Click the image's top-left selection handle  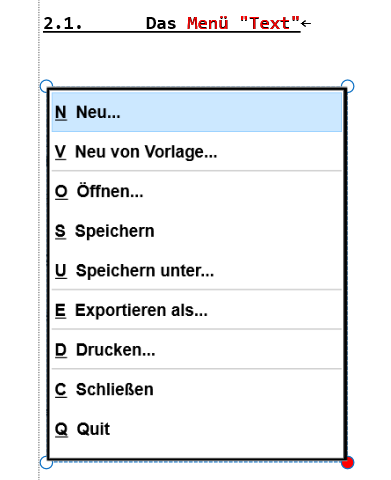click(x=46, y=86)
